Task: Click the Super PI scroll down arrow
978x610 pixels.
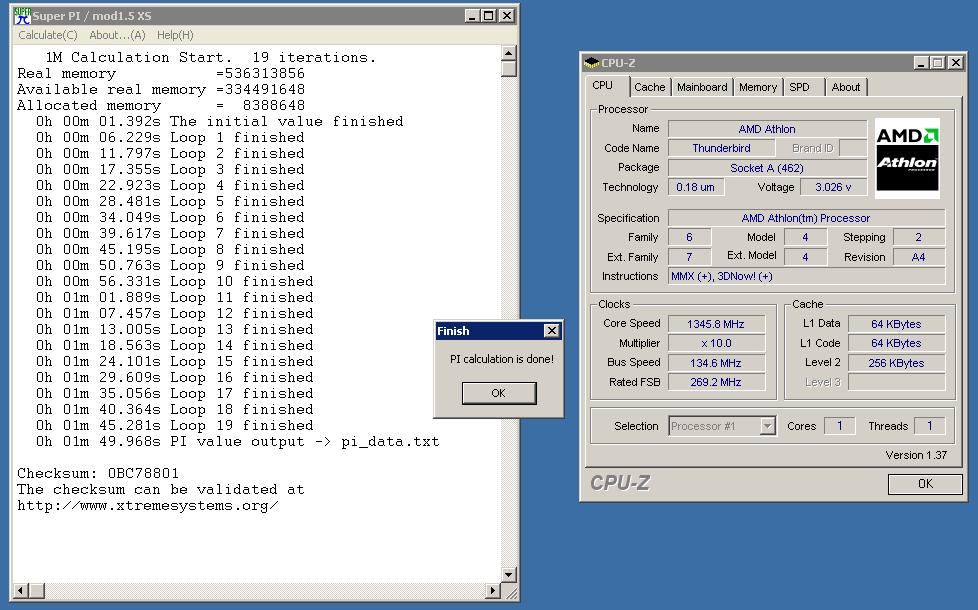Action: click(x=508, y=575)
